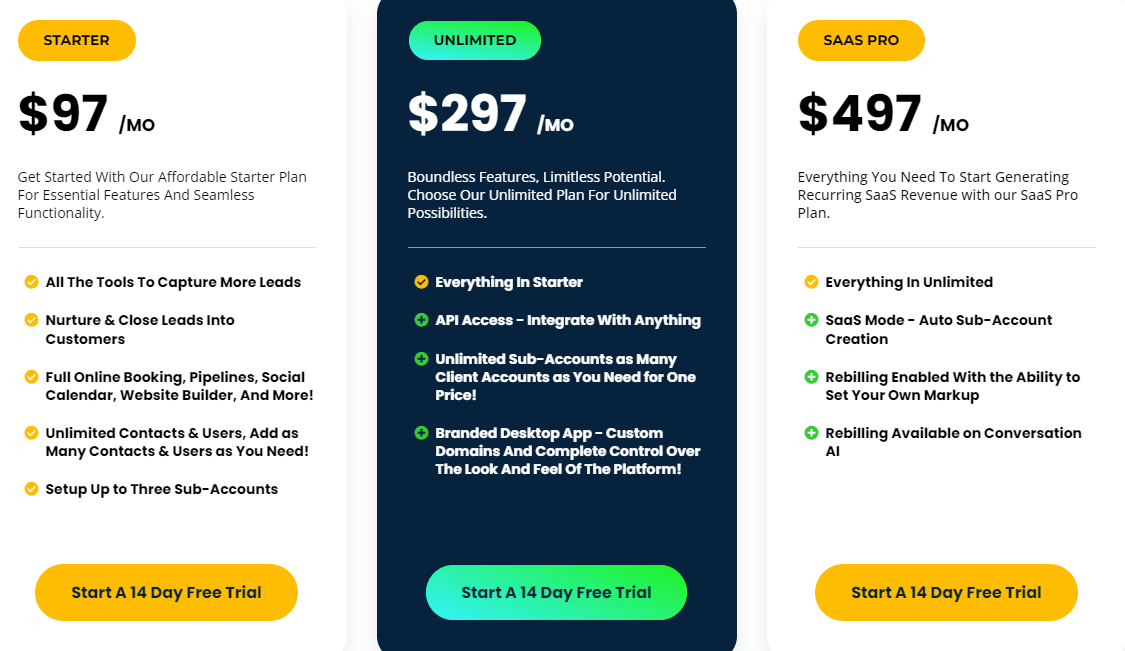Click checkmark beside Unlimited Contacts & Users

[x=32, y=432]
